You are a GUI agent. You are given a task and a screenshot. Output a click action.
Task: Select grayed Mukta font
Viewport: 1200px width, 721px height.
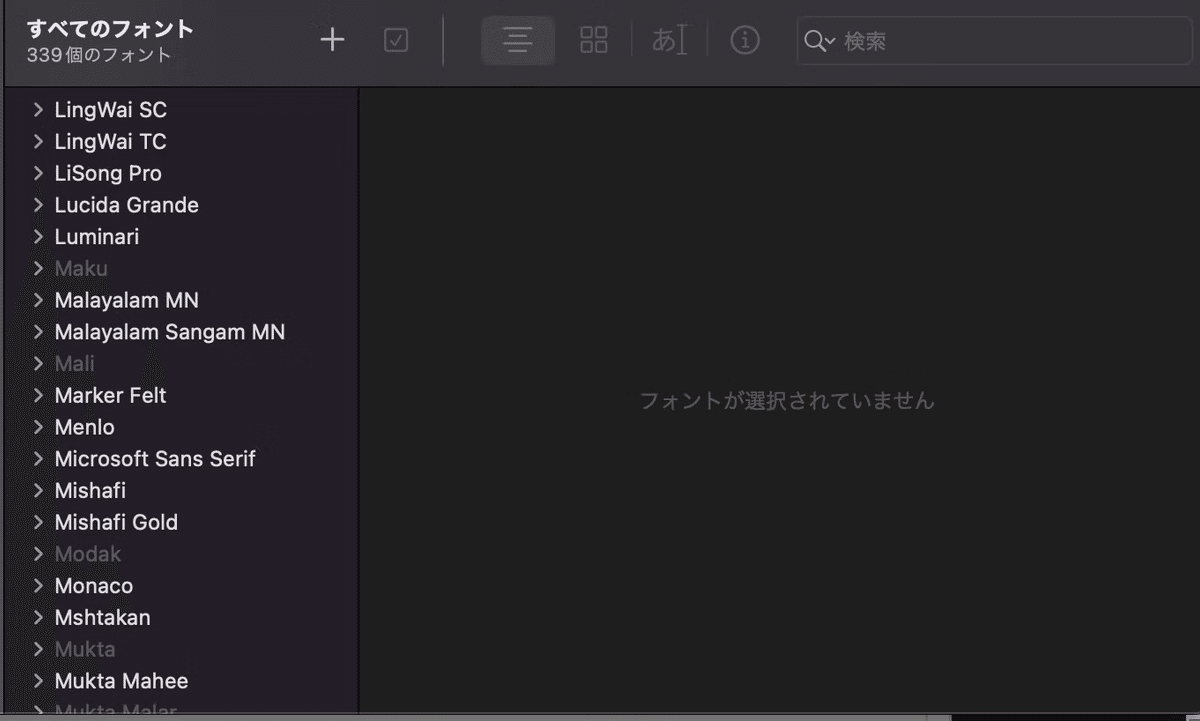(85, 649)
